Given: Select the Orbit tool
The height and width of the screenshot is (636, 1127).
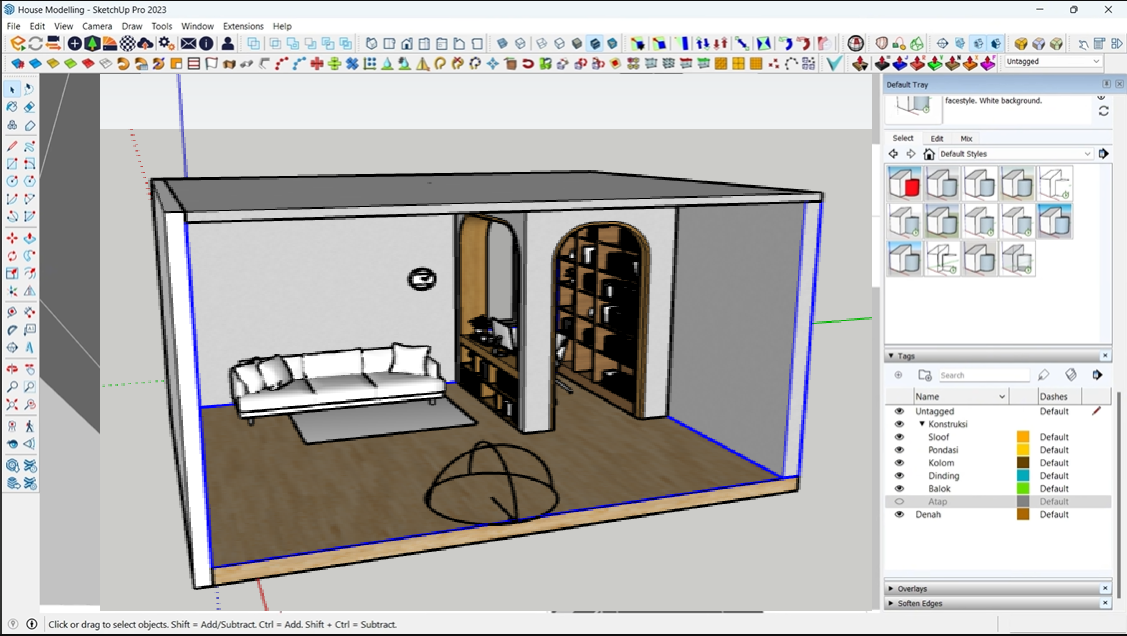Looking at the screenshot, I should tap(12, 369).
